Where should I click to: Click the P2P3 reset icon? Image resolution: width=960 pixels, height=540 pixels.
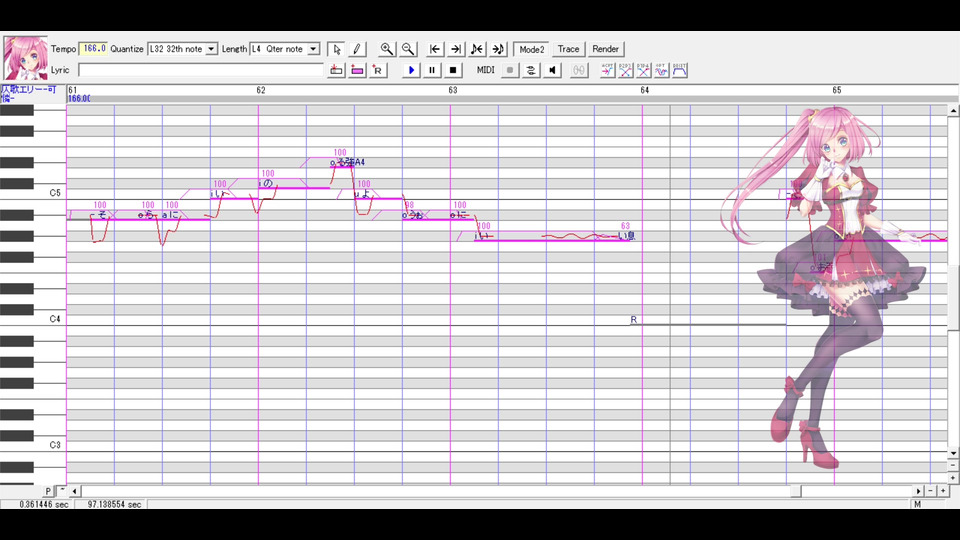(x=625, y=70)
